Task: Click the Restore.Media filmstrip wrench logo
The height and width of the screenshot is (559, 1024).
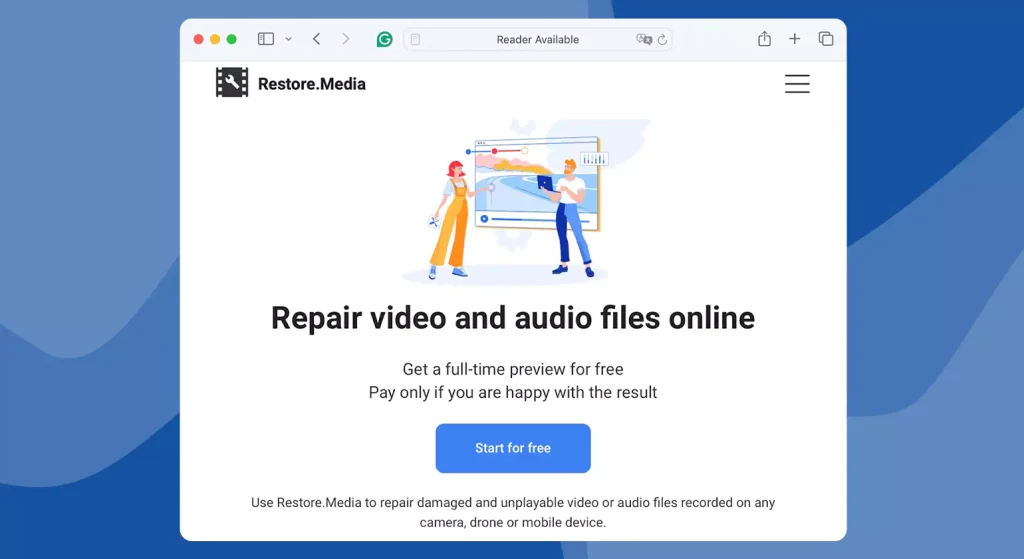Action: tap(232, 83)
